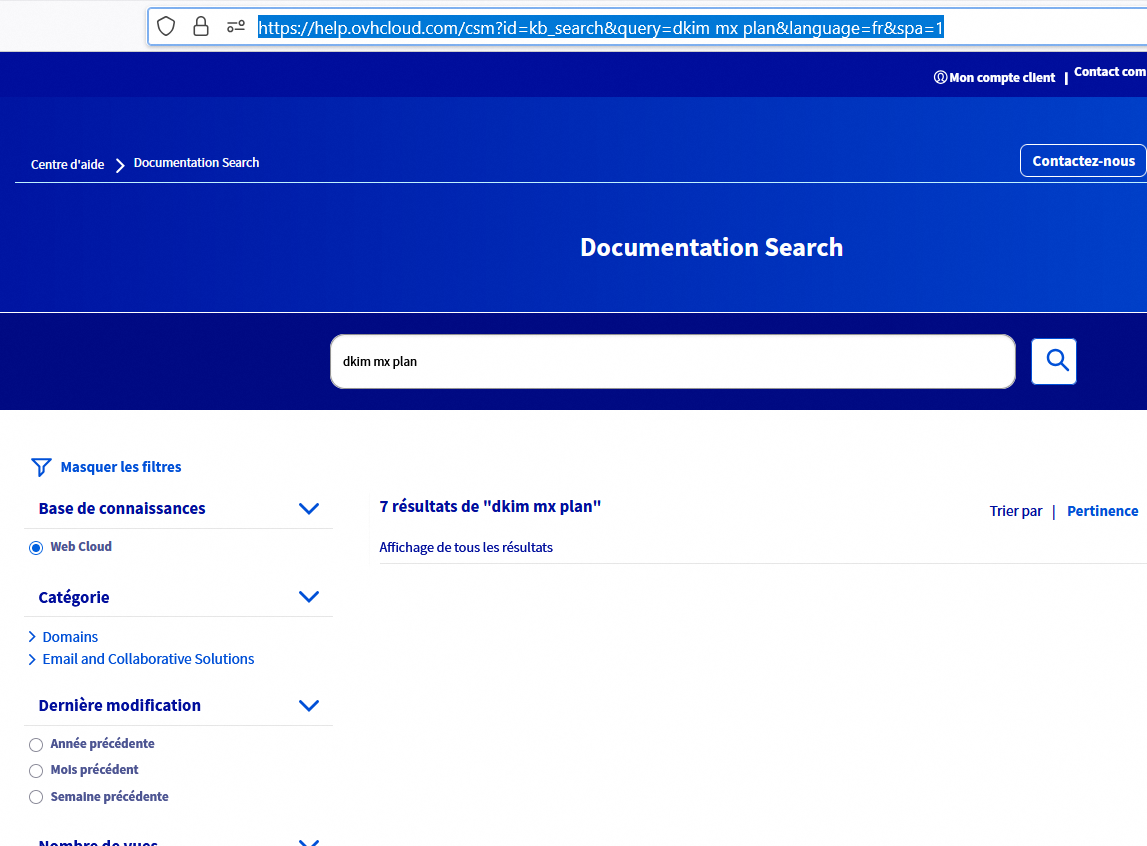The width and height of the screenshot is (1147, 846).
Task: Collapse the Dernière modification section
Action: 309,706
